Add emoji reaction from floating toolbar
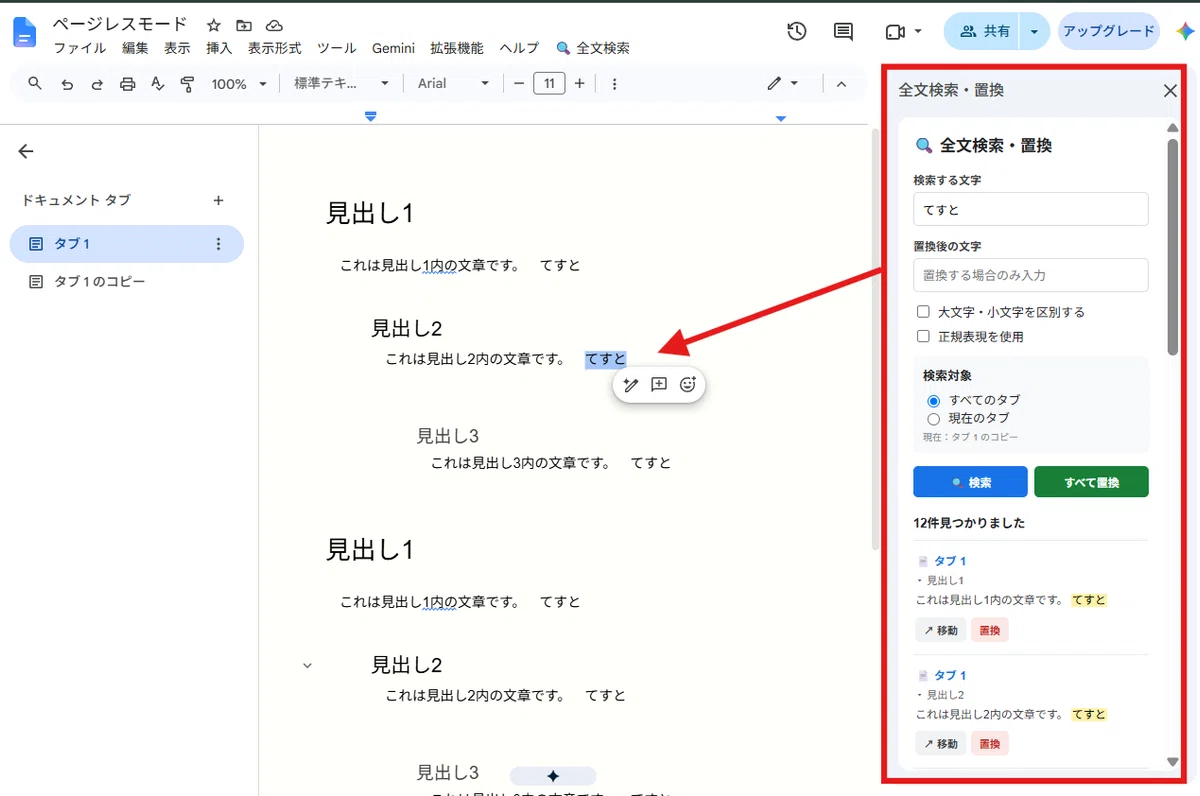 pos(688,384)
